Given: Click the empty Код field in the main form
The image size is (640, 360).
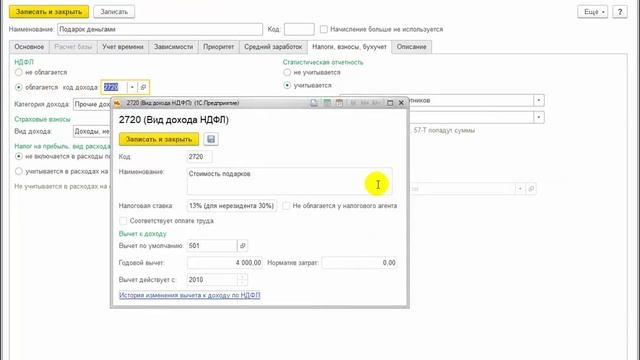Looking at the screenshot, I should [x=299, y=29].
